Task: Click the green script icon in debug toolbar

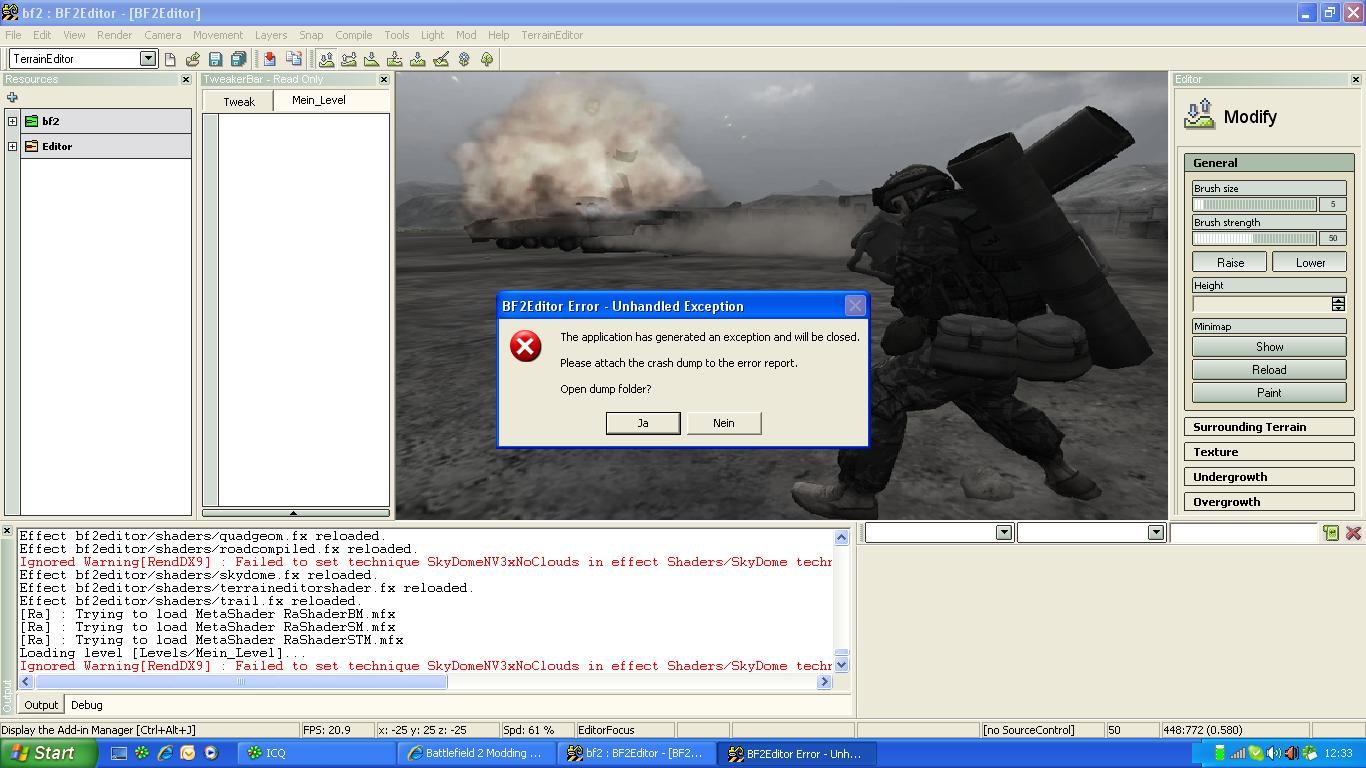Action: click(1331, 533)
